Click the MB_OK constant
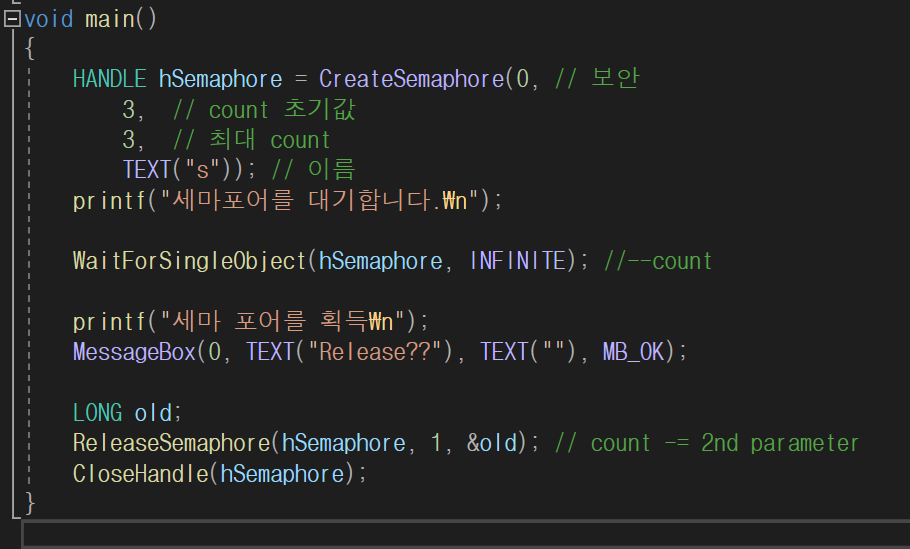The width and height of the screenshot is (910, 549). point(633,352)
